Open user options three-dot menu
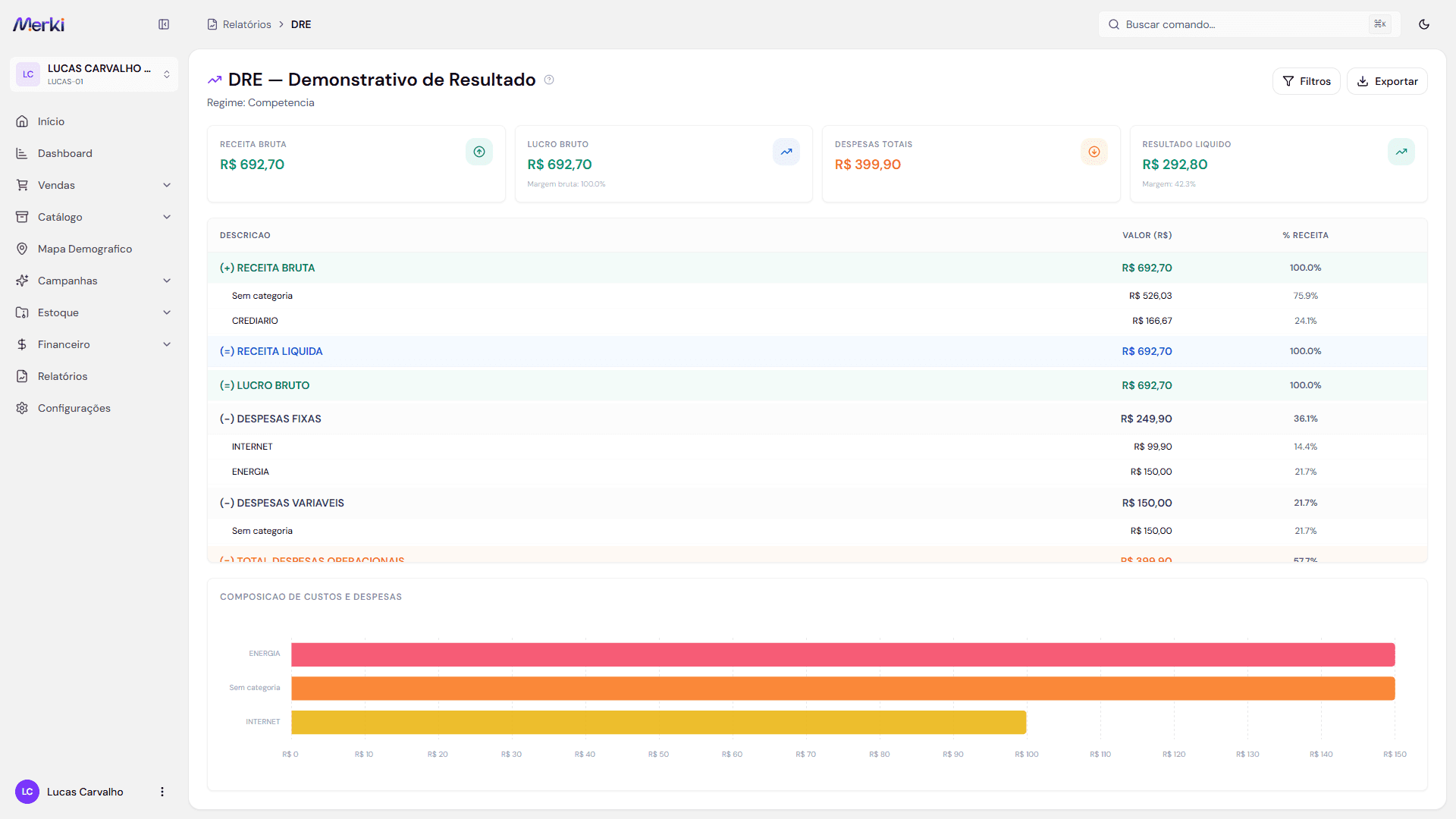Screen dimensions: 1456x819 click(162, 792)
